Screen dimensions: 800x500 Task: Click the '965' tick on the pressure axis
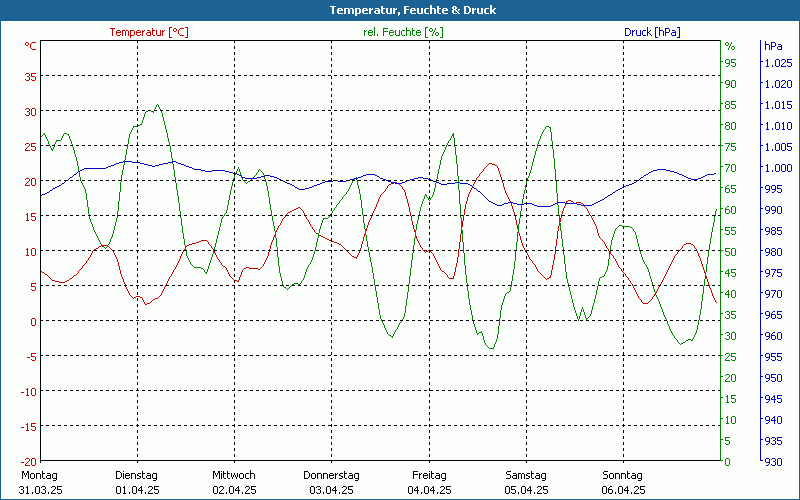[772, 315]
